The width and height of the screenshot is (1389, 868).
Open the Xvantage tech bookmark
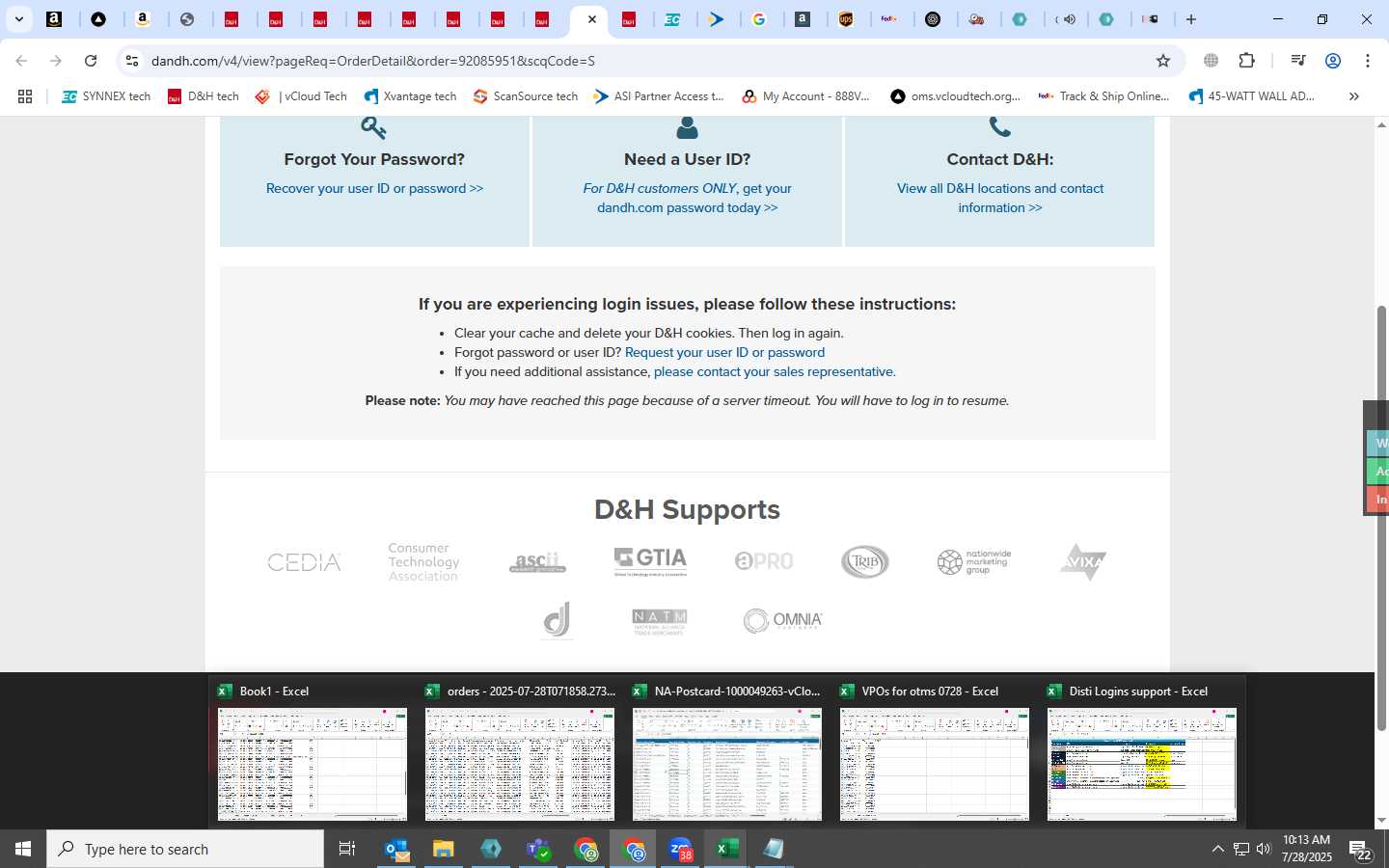pyautogui.click(x=410, y=96)
